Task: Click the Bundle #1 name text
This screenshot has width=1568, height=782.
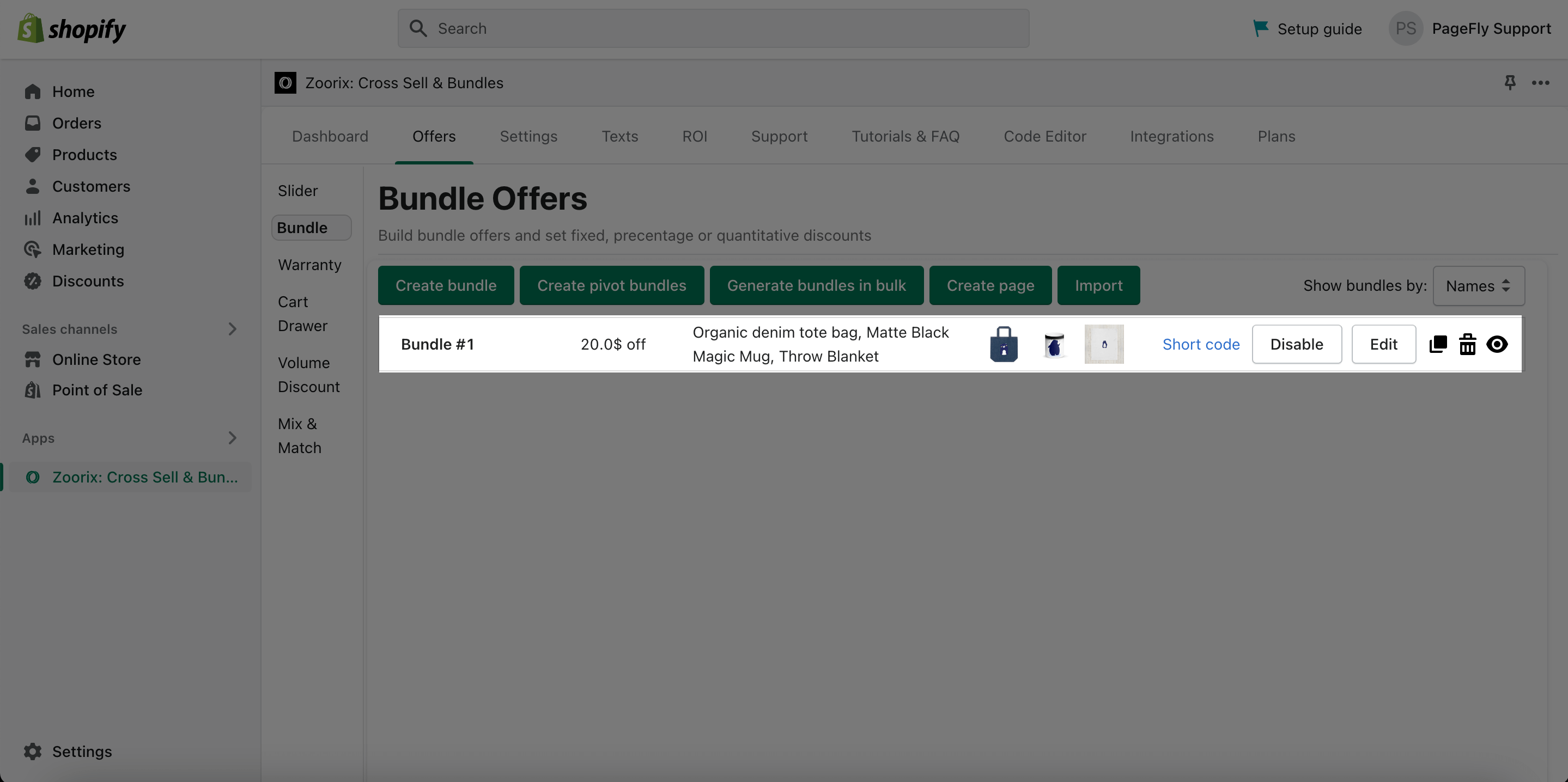Action: tap(437, 345)
